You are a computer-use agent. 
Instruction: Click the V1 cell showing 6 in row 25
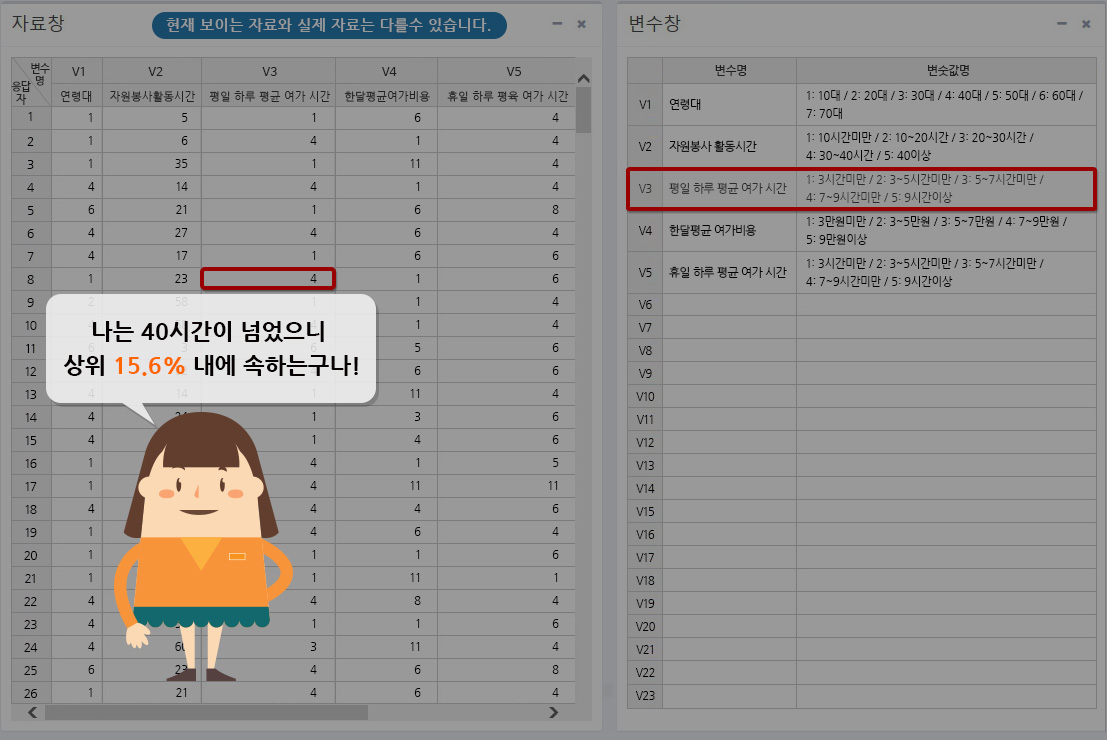click(x=78, y=669)
